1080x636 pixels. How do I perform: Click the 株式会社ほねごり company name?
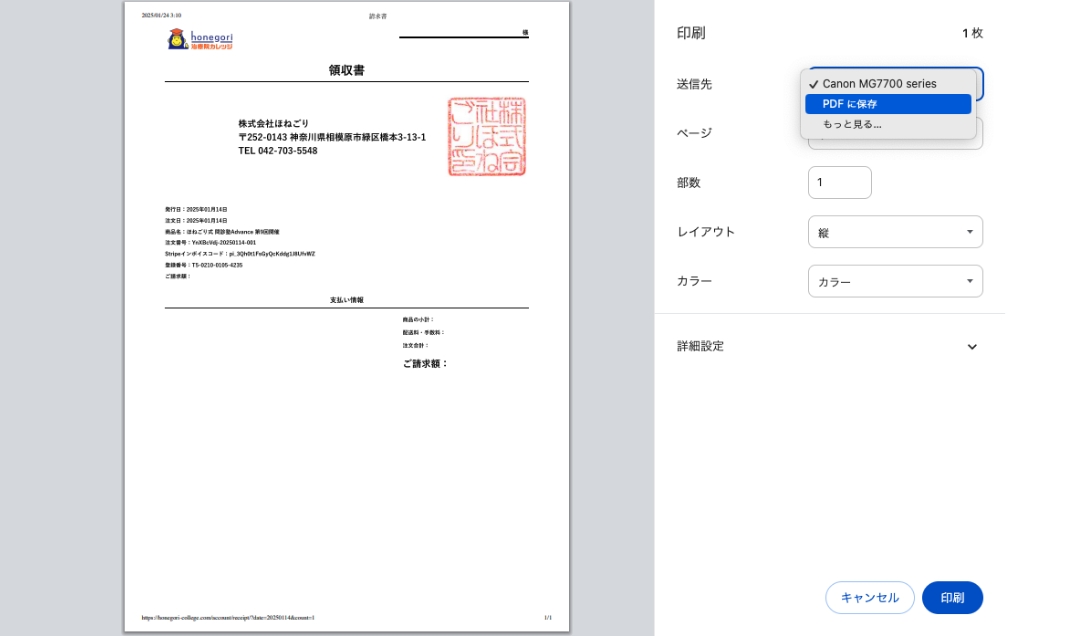(273, 123)
